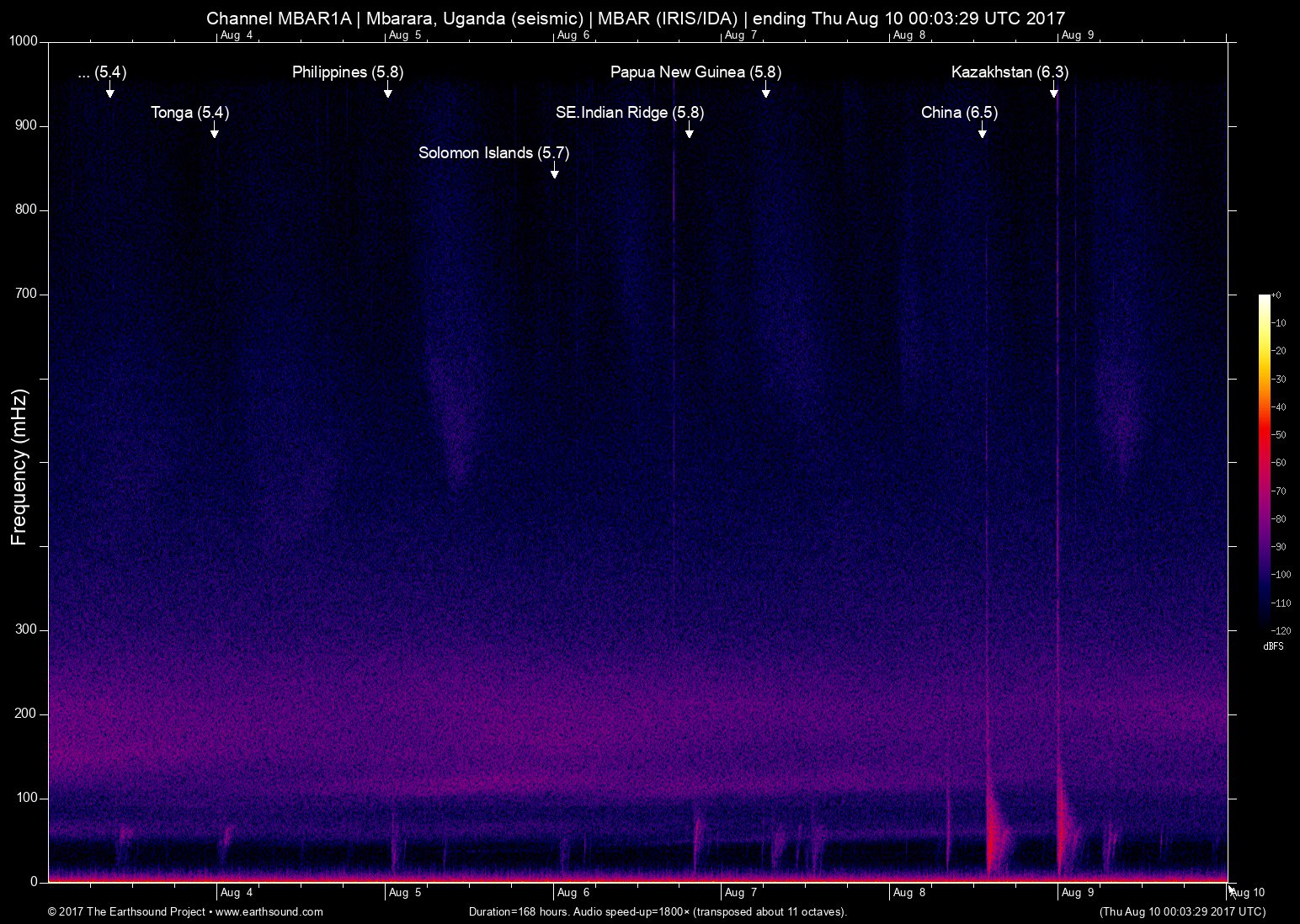Select the Tonga (5.4) marker arrow
This screenshot has height=924, width=1300.
pyautogui.click(x=215, y=135)
